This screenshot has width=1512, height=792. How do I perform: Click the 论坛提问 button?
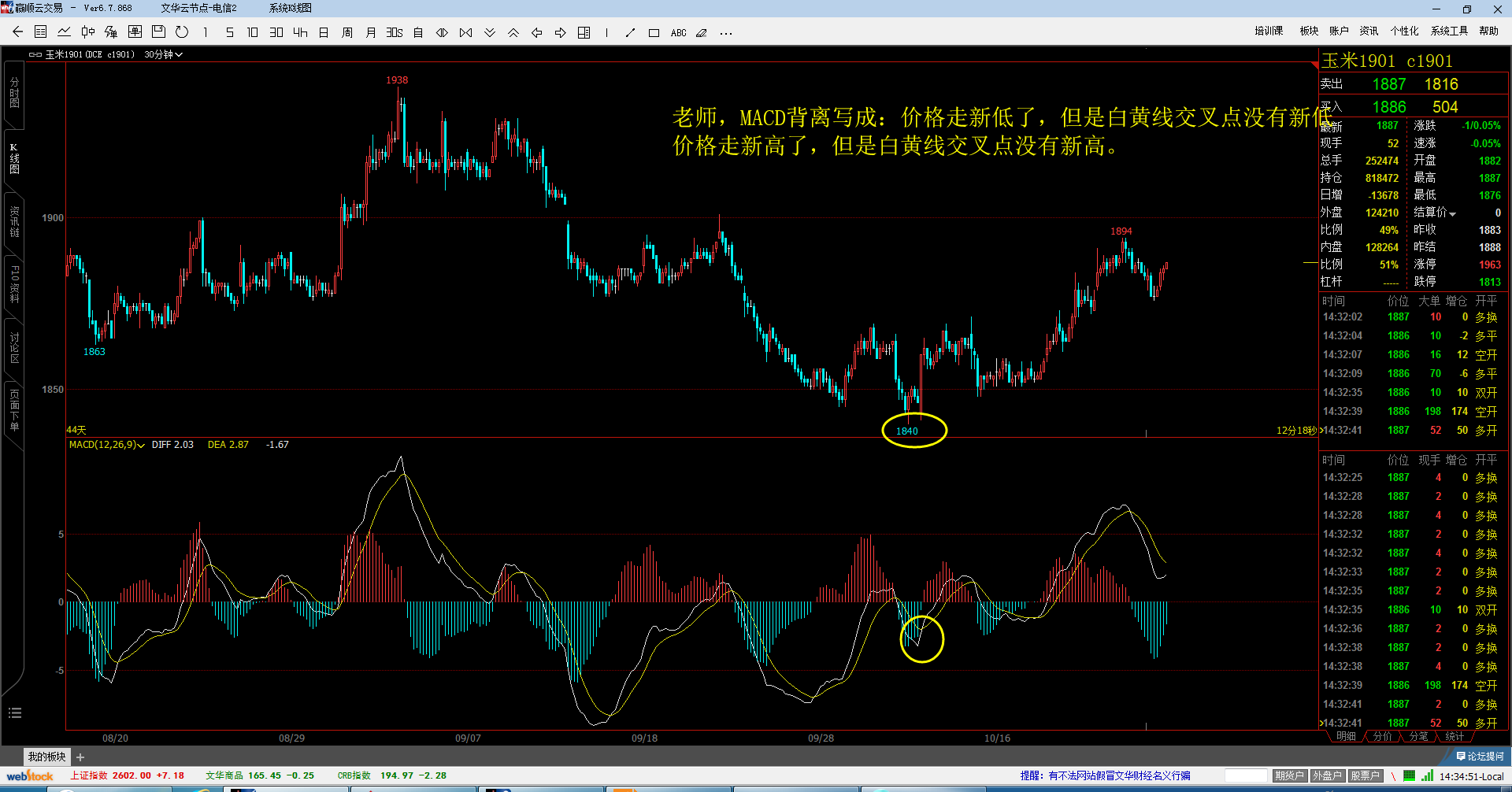1480,757
